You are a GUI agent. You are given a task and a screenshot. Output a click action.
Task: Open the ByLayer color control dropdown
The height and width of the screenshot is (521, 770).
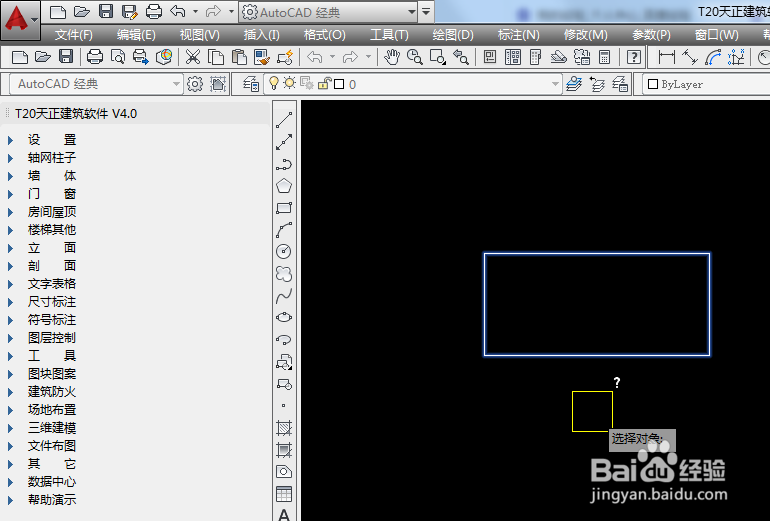coord(705,84)
